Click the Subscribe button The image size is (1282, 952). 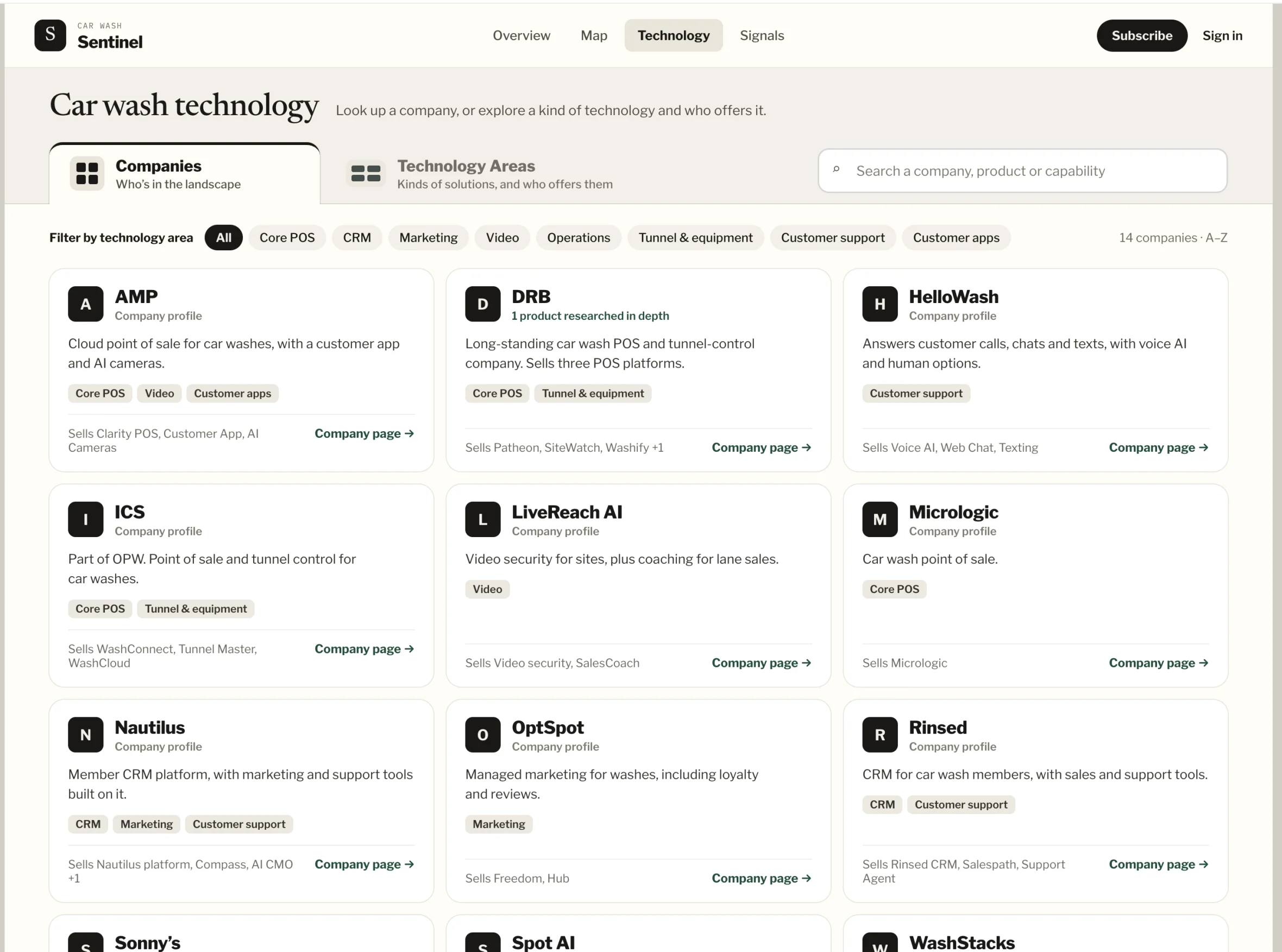pyautogui.click(x=1141, y=35)
